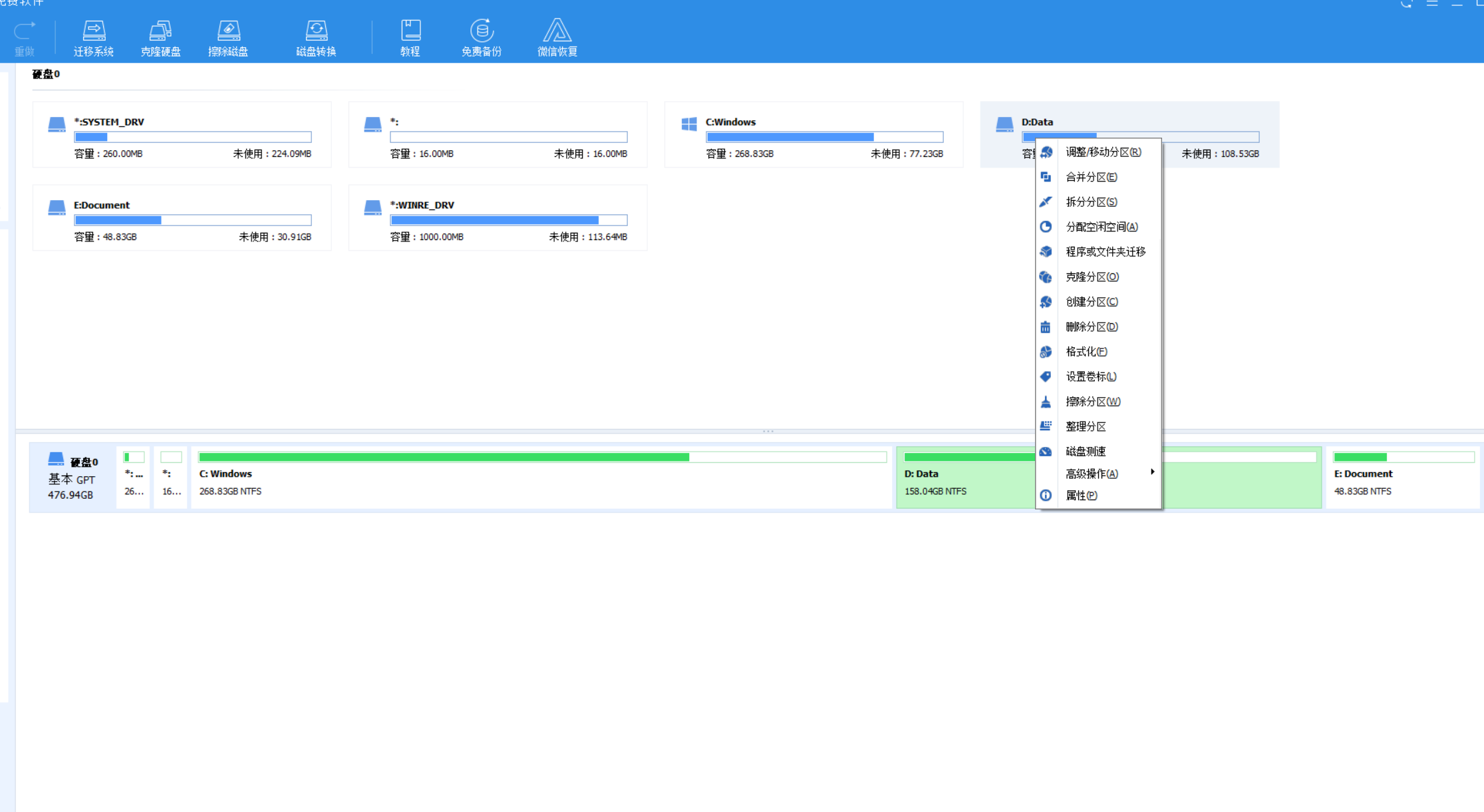Choose 拆分分区(S) split partition entry

coord(1099,202)
